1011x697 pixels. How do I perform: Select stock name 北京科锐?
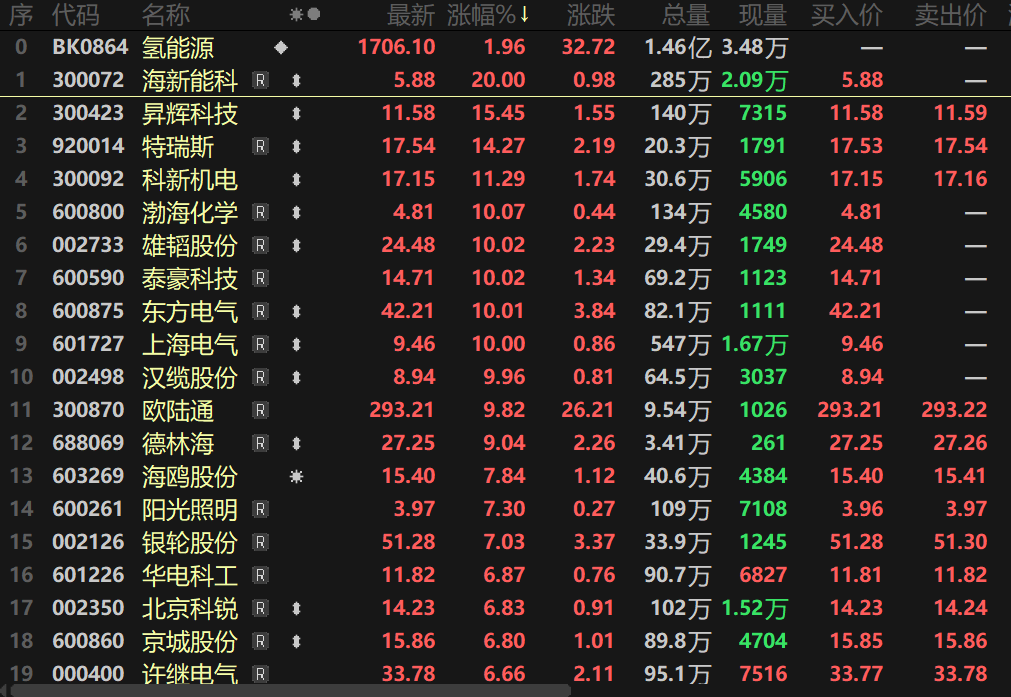coord(190,609)
